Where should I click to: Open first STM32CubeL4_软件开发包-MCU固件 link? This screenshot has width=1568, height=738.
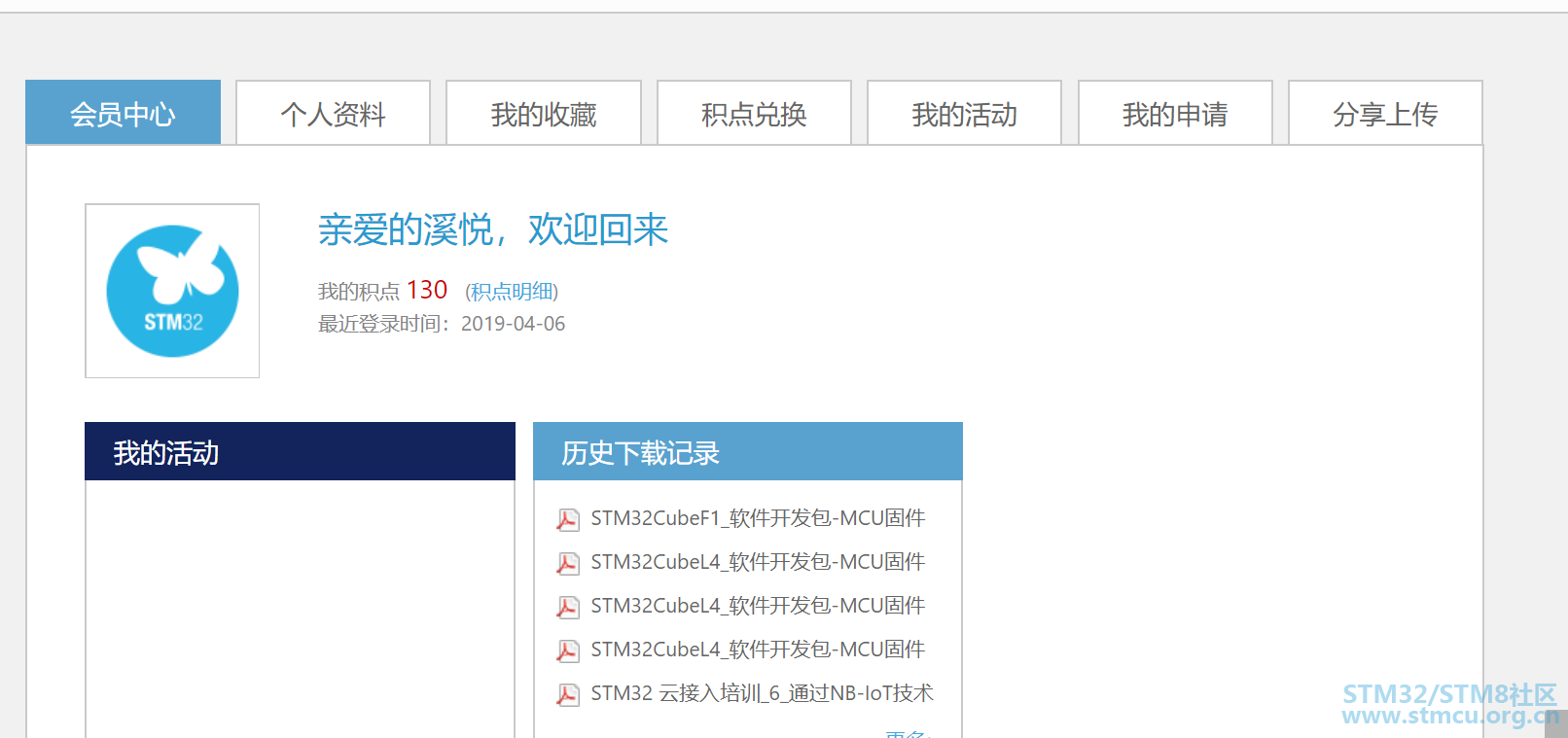coord(758,562)
